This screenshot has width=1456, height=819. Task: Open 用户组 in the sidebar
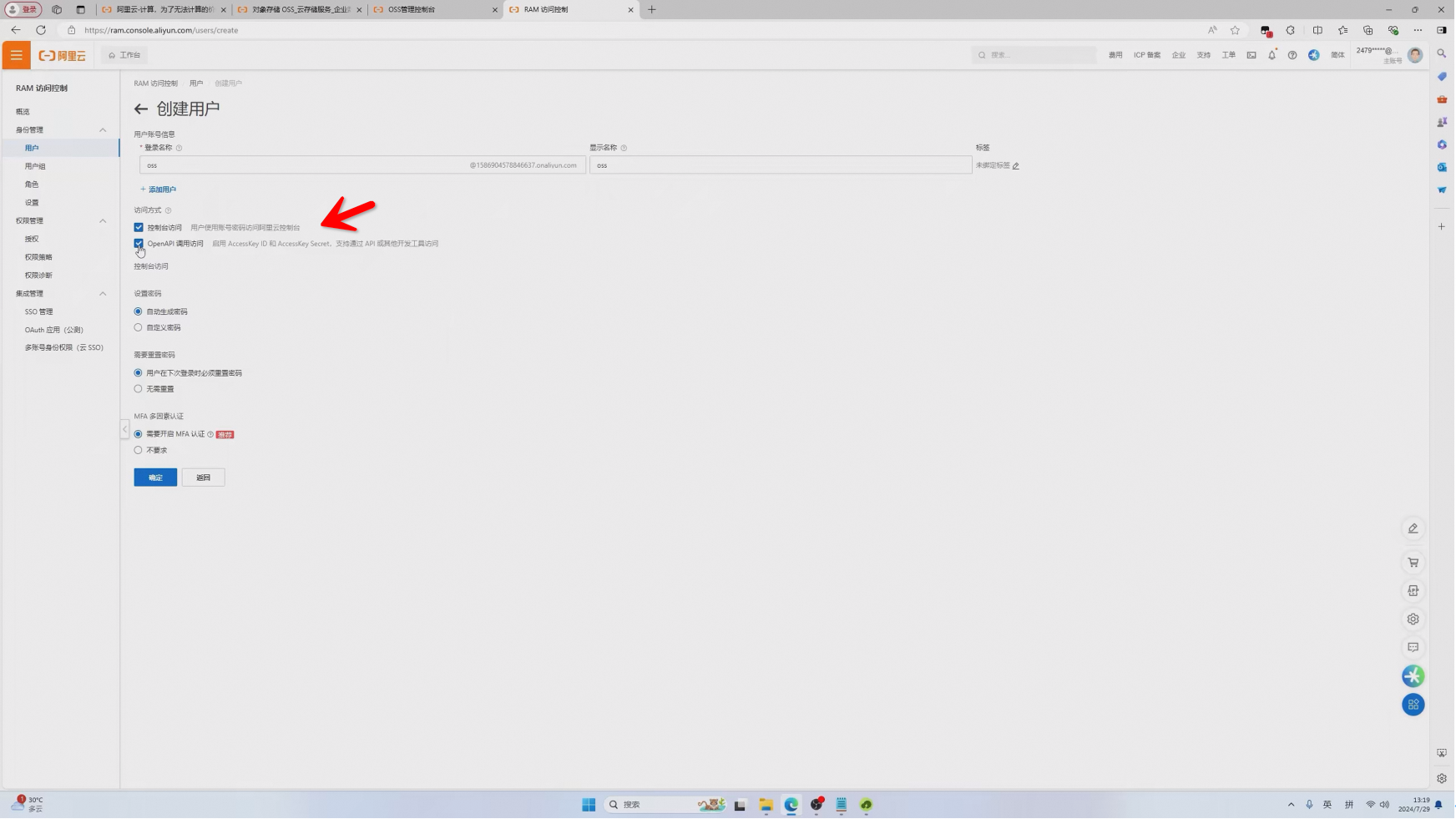(35, 167)
